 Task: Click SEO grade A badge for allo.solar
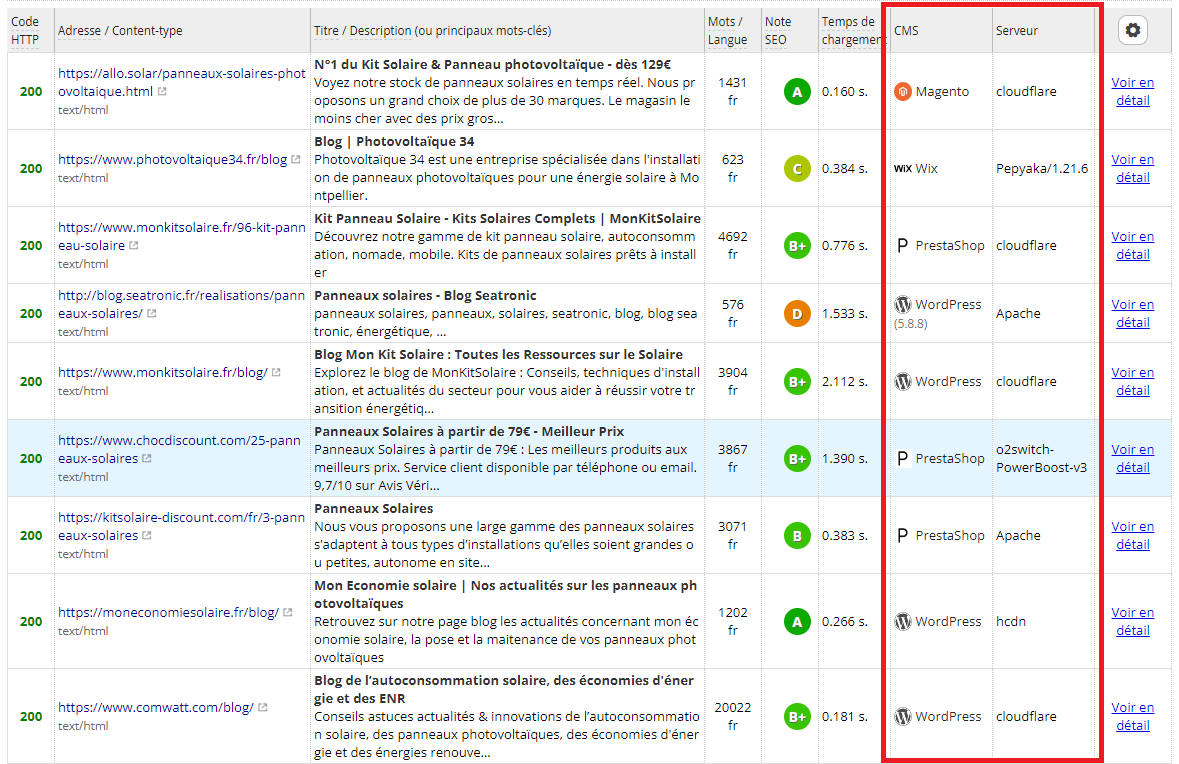pos(797,92)
